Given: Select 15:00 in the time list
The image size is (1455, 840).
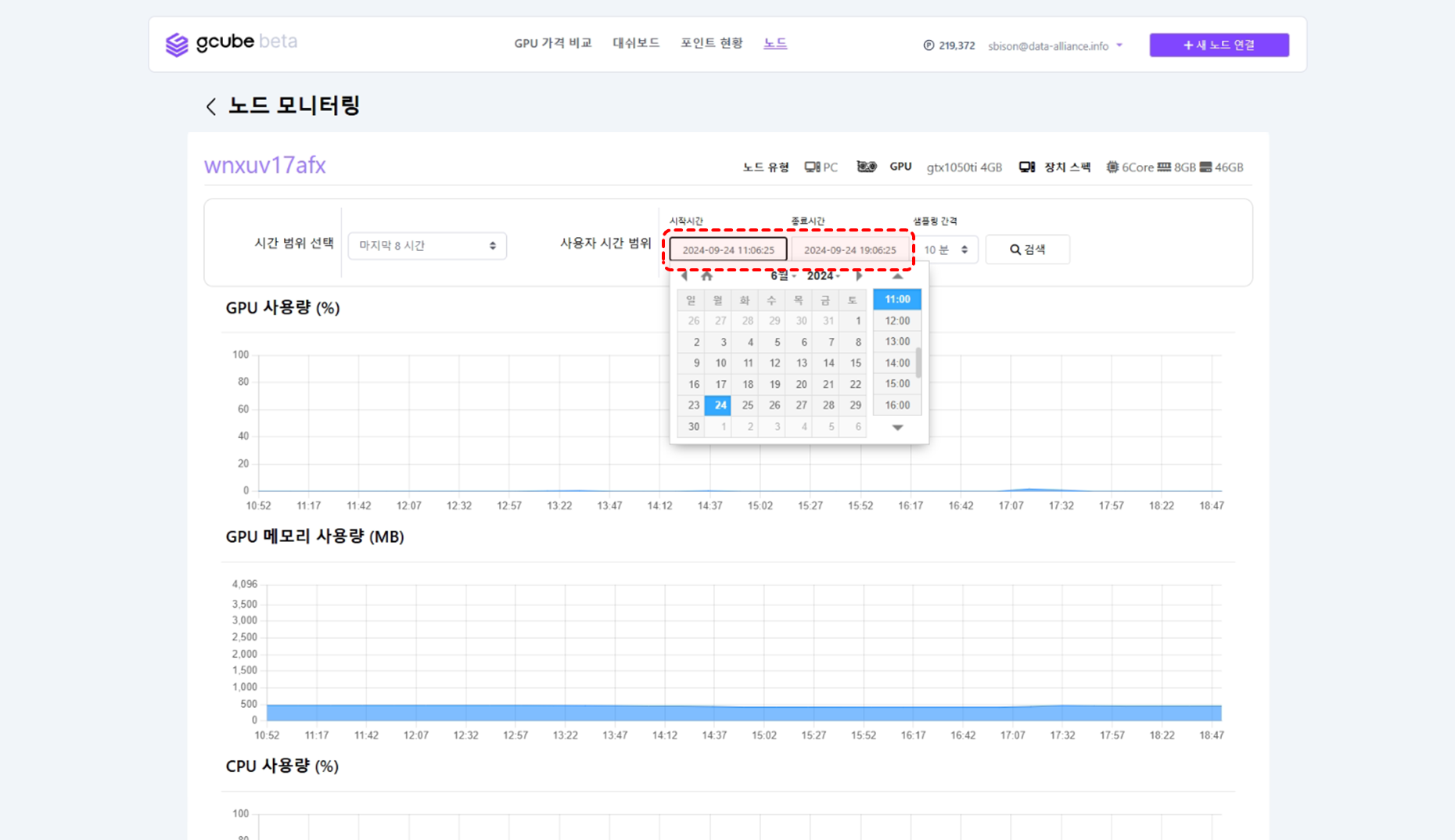Looking at the screenshot, I should [897, 384].
